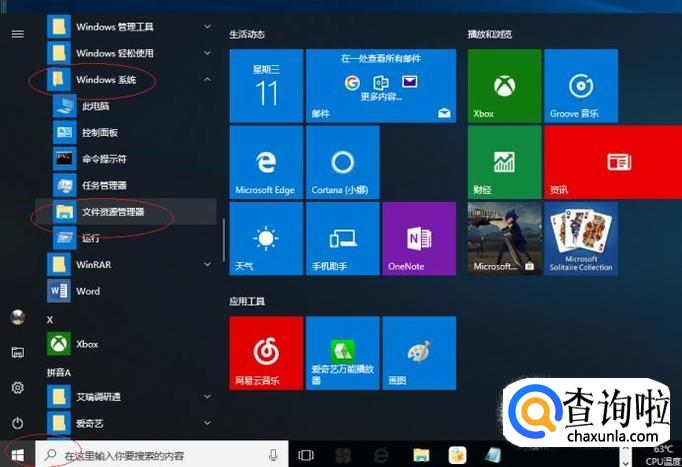Screen dimensions: 682x467
Task: Open the 财经 finance tile
Action: [x=505, y=162]
